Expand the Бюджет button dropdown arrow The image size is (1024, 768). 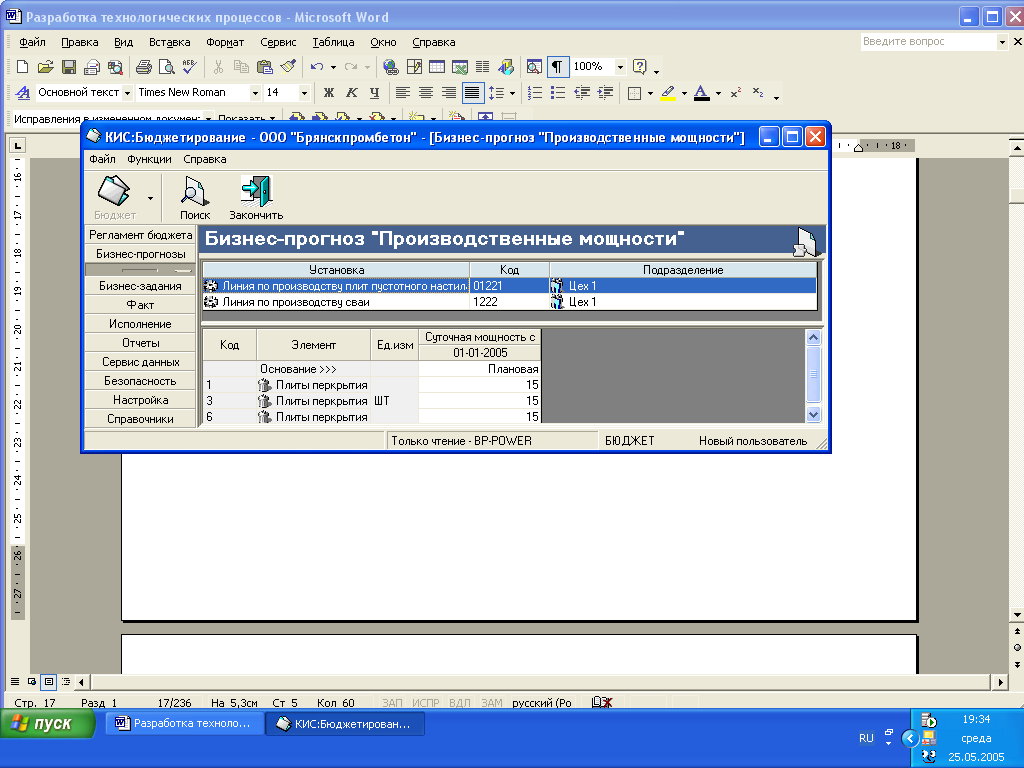tap(151, 198)
